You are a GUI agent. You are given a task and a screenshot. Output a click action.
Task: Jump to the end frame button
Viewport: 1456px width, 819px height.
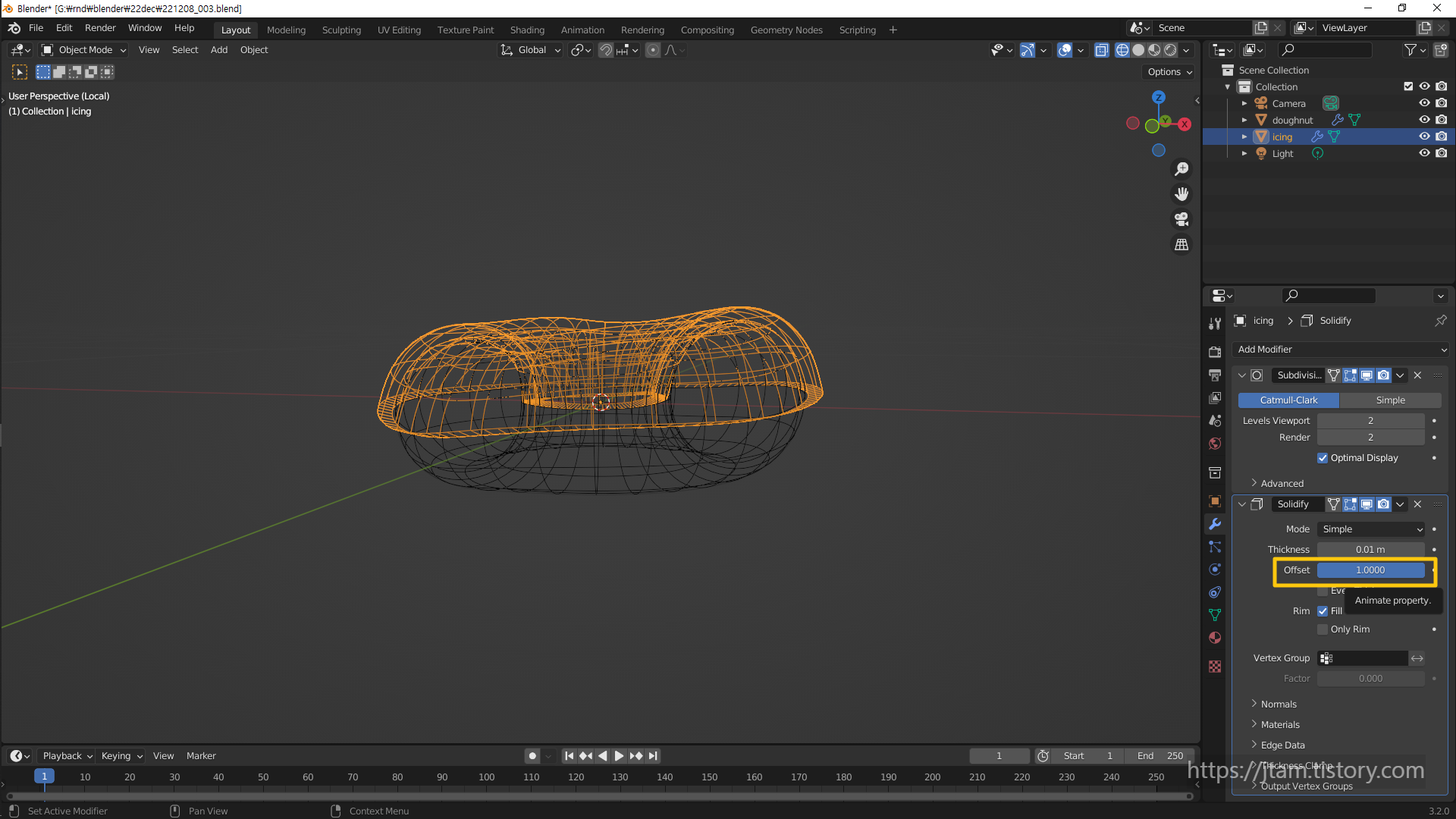pos(653,756)
